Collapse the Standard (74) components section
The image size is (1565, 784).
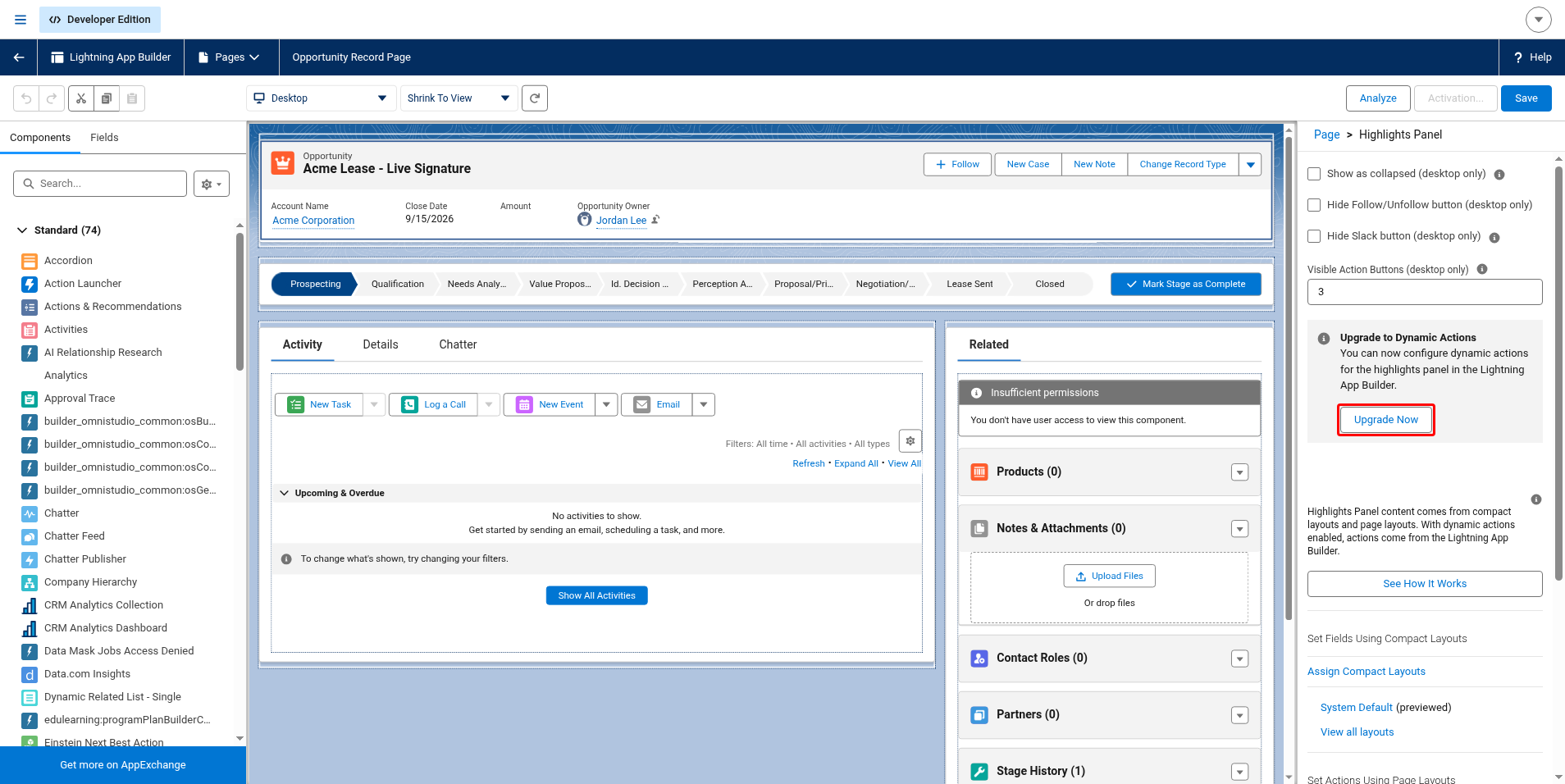[22, 230]
